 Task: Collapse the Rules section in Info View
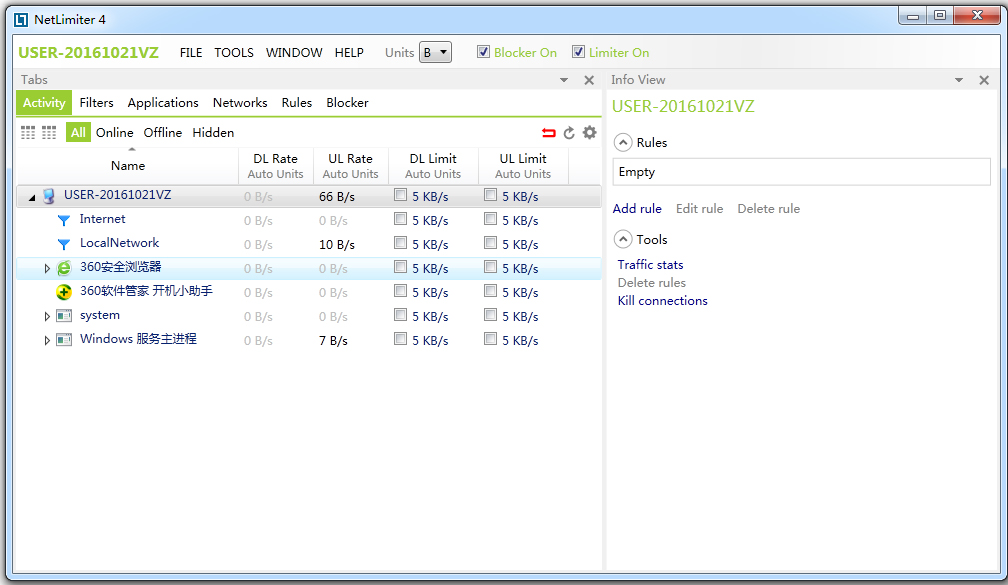[623, 143]
